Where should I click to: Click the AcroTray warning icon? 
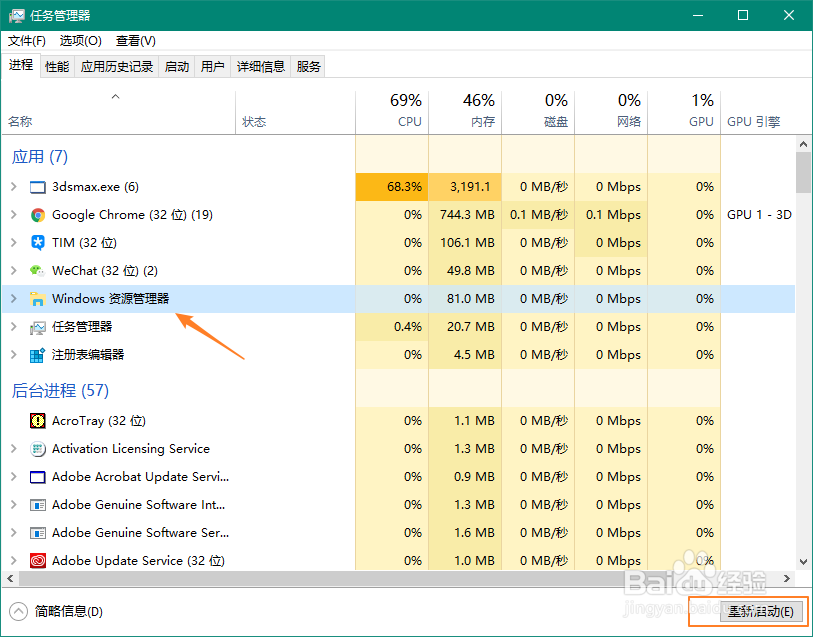[37, 421]
